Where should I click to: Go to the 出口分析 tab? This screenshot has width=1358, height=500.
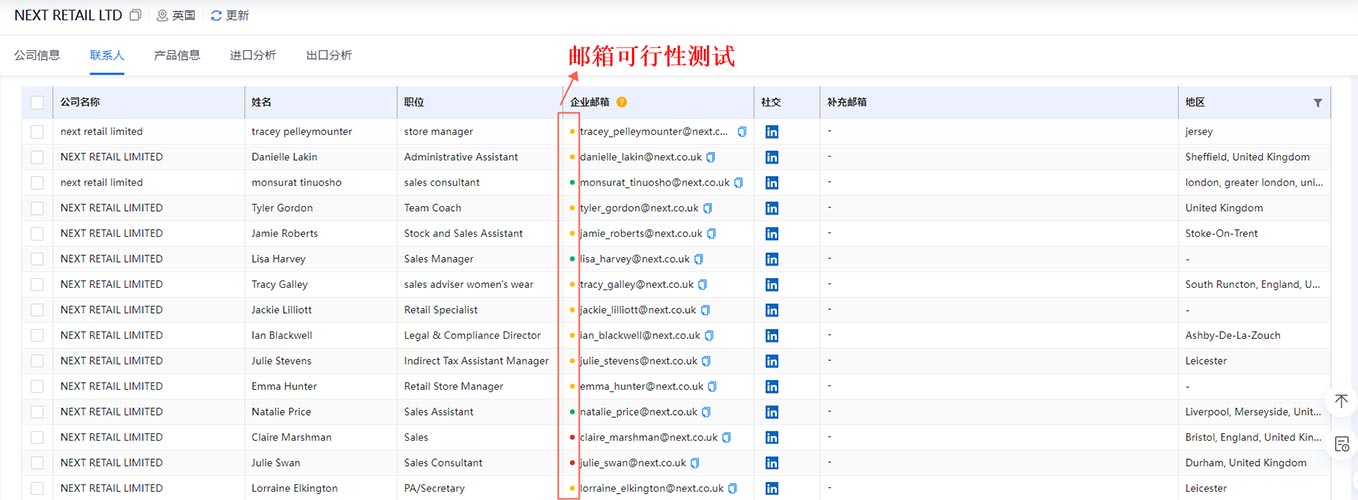point(329,55)
